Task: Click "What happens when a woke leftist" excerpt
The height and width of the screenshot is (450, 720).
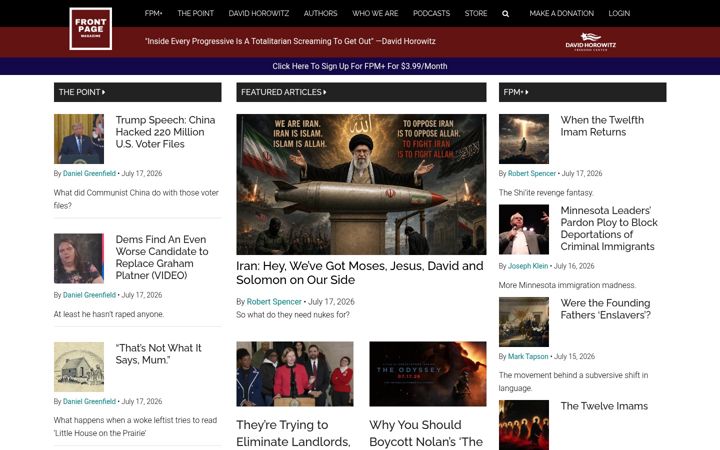Action: point(135,427)
